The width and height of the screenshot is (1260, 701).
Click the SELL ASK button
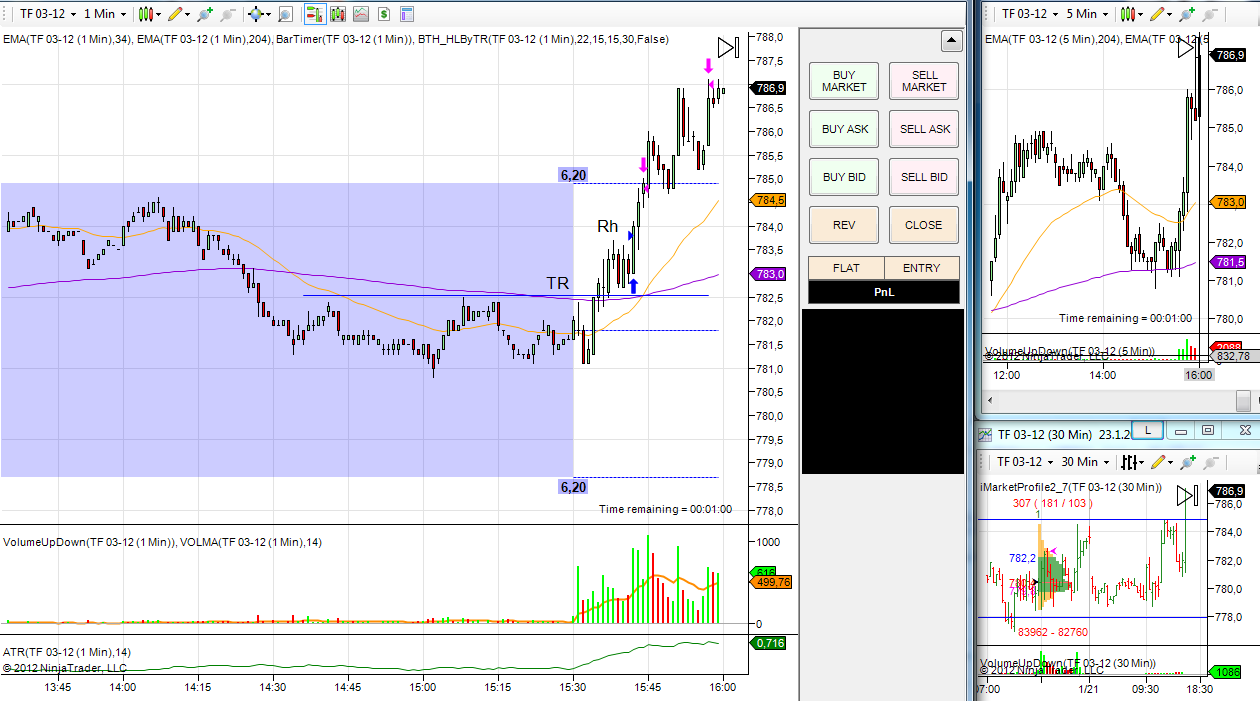[924, 129]
